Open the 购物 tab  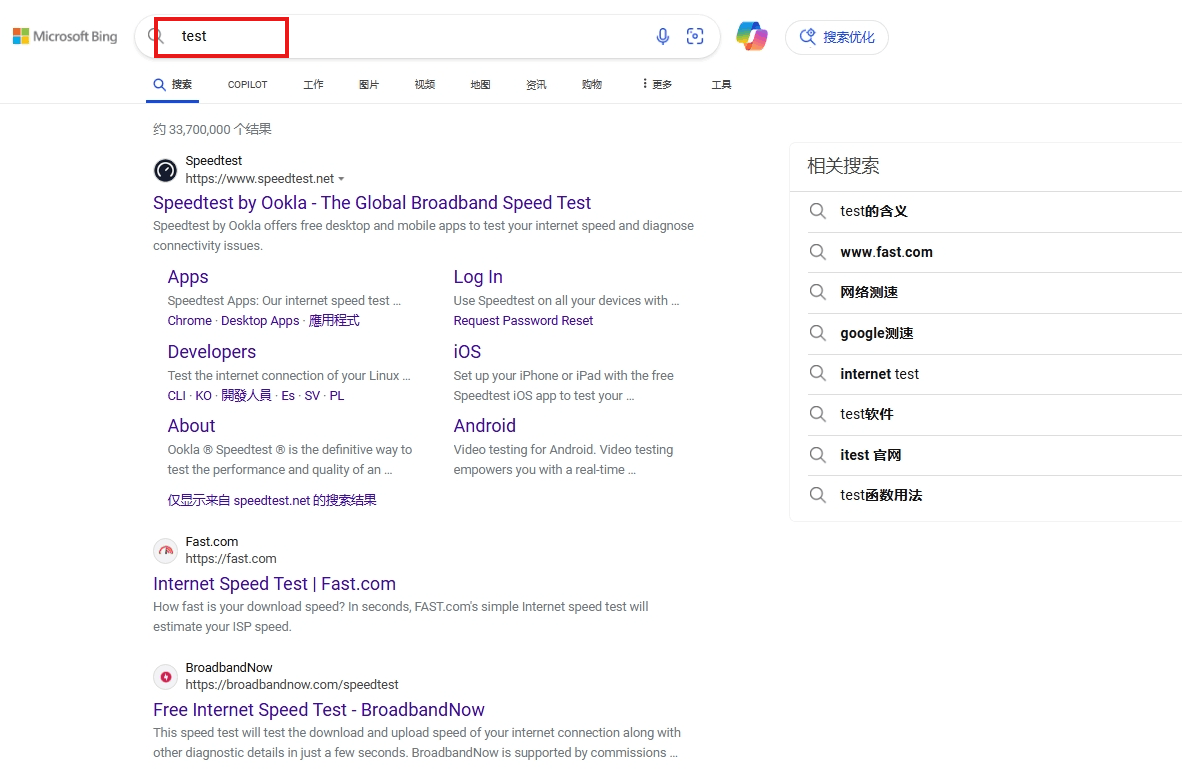pyautogui.click(x=592, y=84)
